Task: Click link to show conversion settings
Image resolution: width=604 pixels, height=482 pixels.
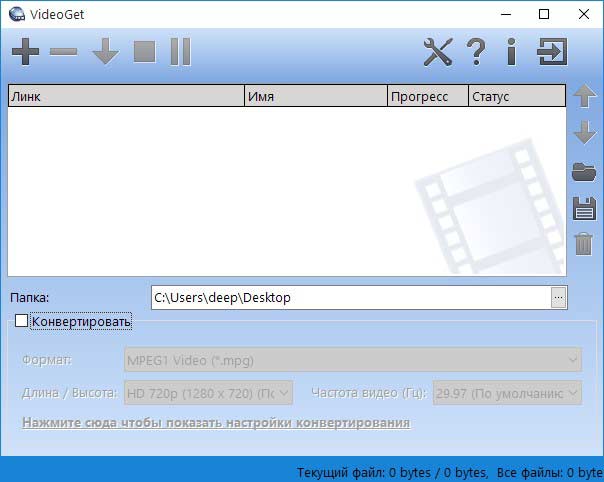Action: 216,422
